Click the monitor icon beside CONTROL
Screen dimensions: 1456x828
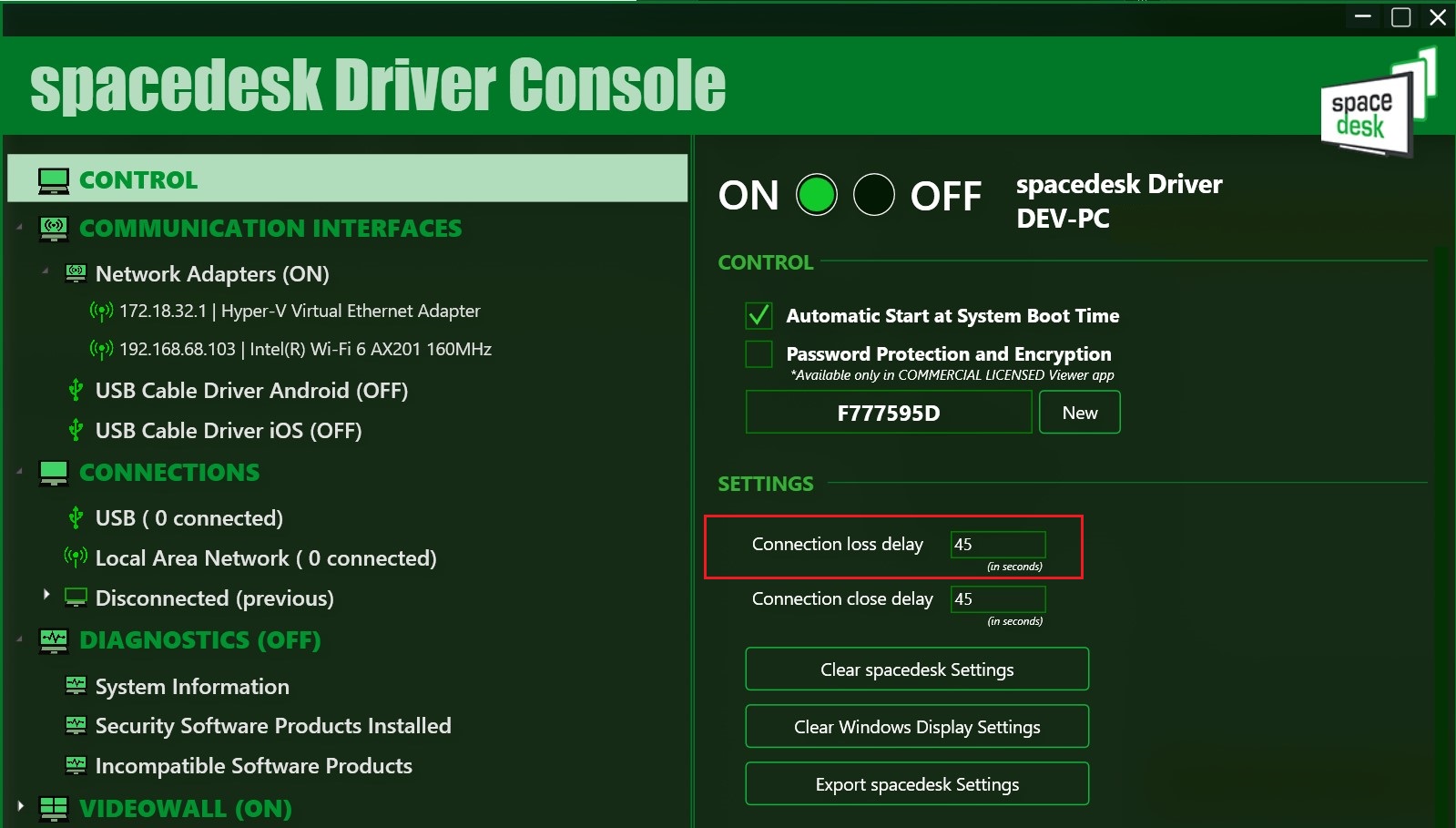click(x=54, y=180)
